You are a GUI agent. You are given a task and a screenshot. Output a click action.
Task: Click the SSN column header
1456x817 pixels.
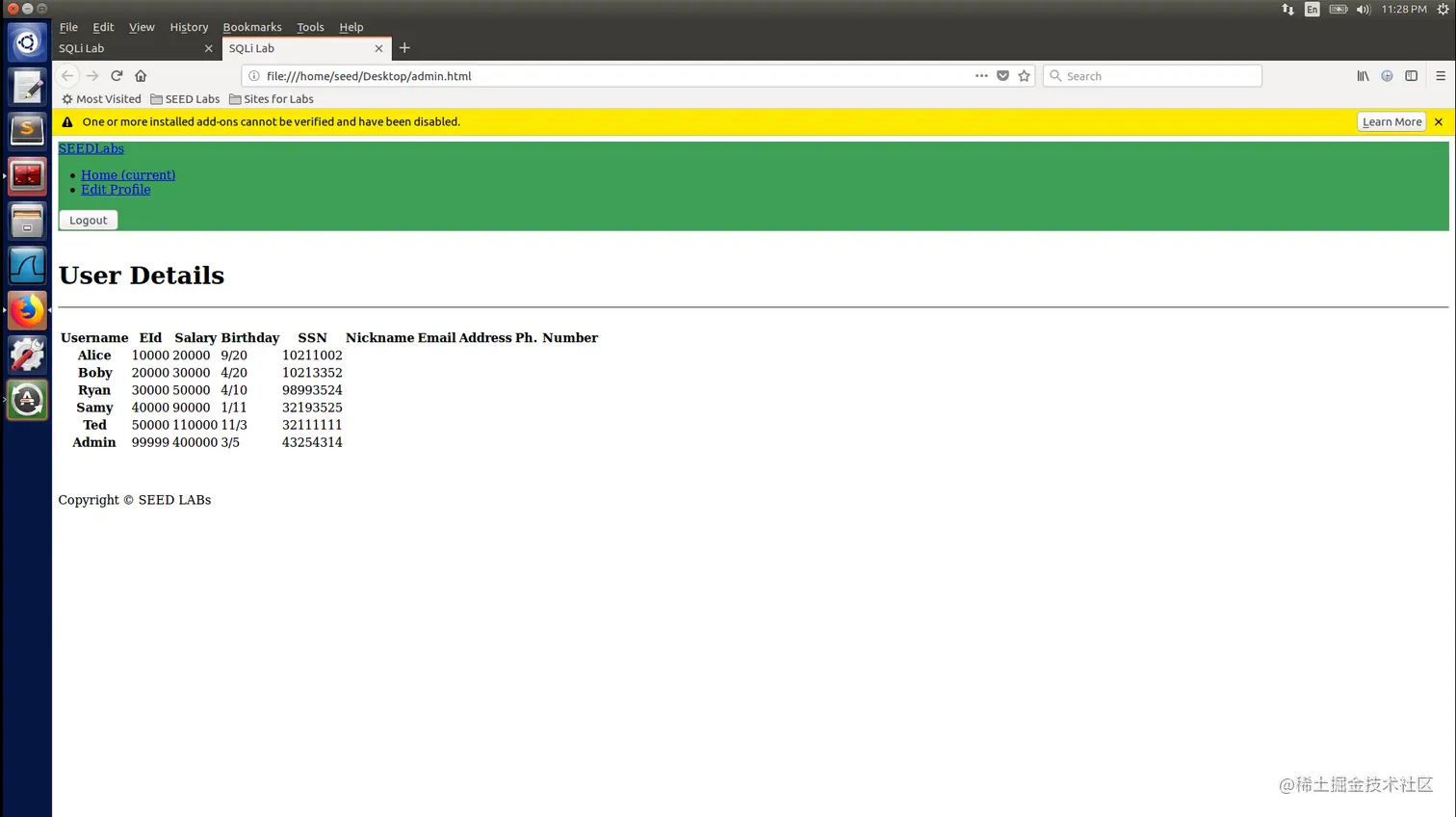point(312,338)
